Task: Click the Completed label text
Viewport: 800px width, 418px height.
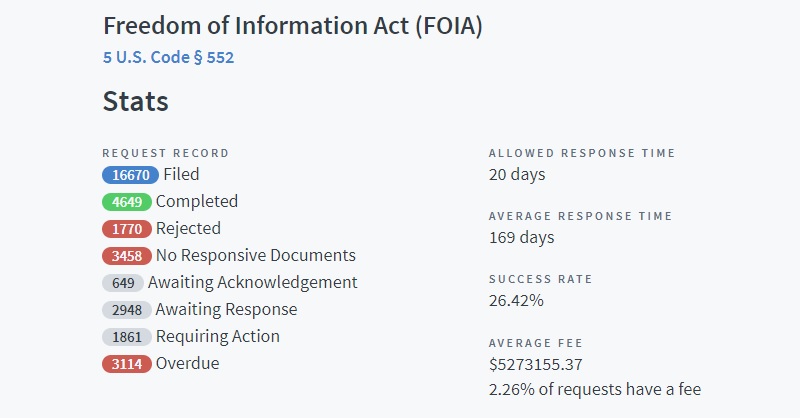Action: [x=197, y=202]
